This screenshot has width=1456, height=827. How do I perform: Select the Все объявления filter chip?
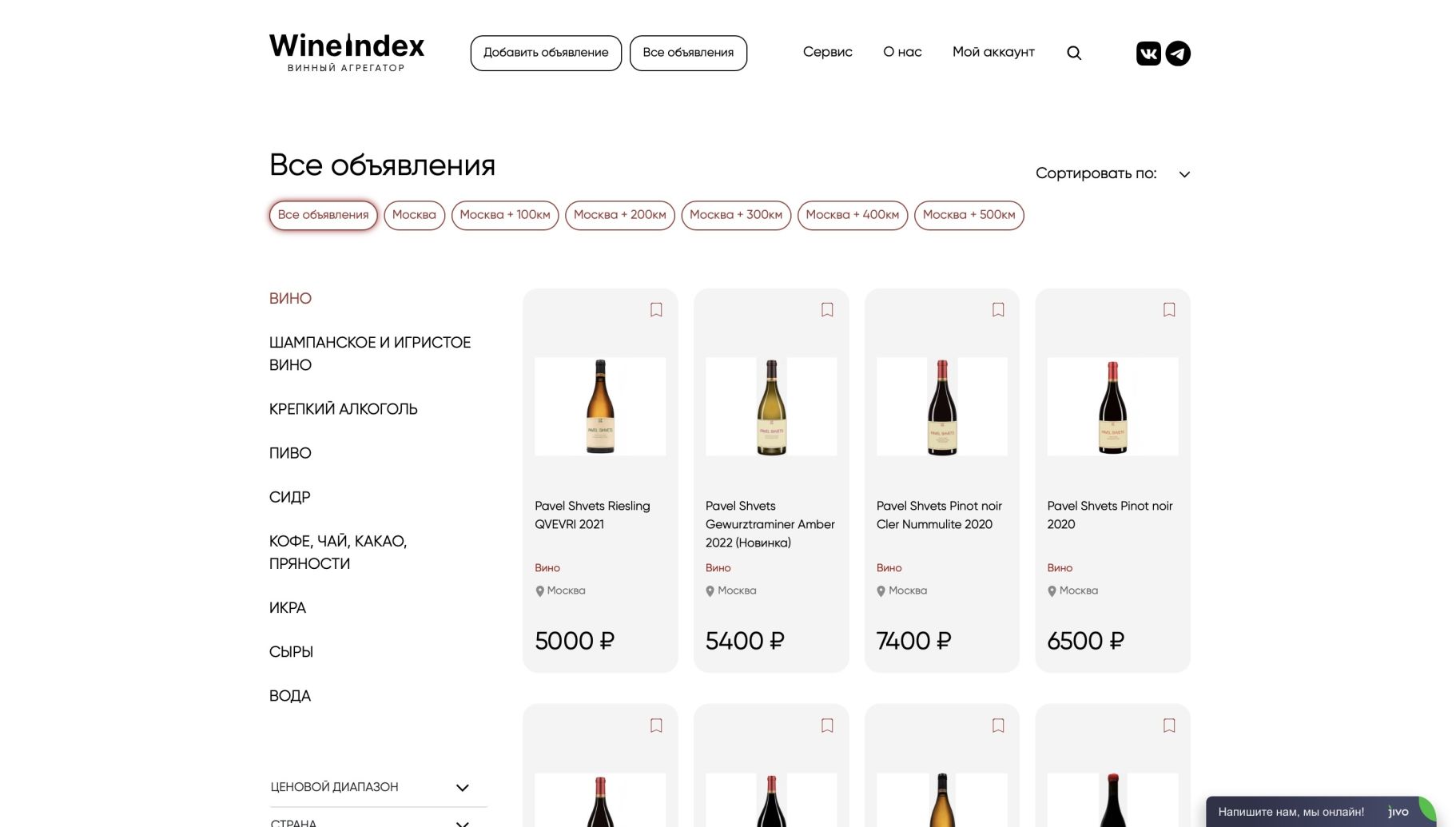click(x=323, y=215)
